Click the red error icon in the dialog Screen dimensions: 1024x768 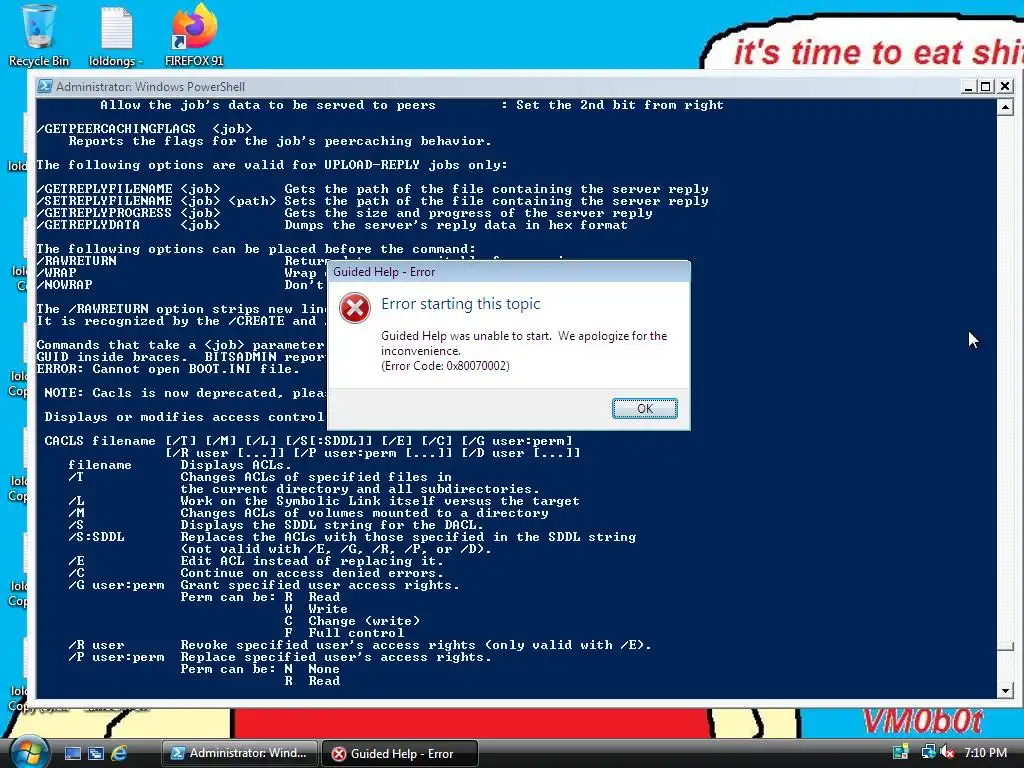[355, 308]
